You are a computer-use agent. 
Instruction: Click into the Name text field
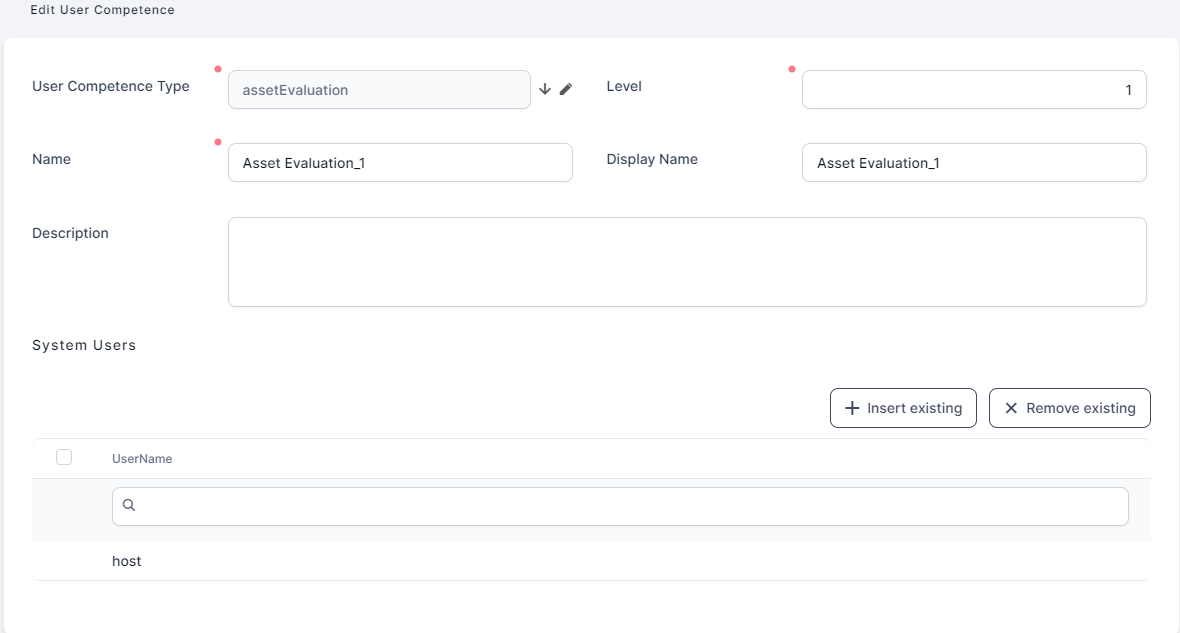400,163
